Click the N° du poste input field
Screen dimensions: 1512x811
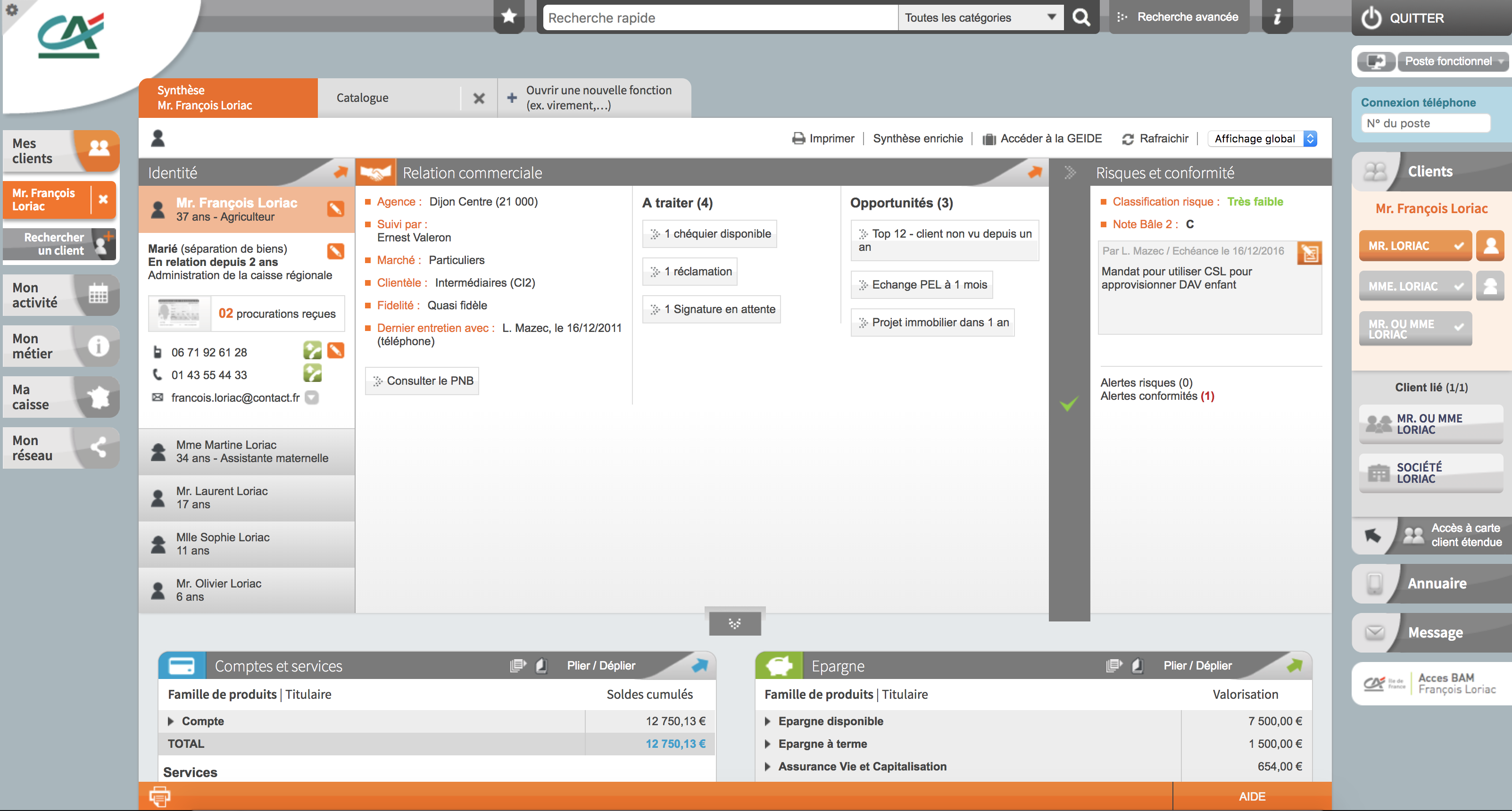point(1425,123)
